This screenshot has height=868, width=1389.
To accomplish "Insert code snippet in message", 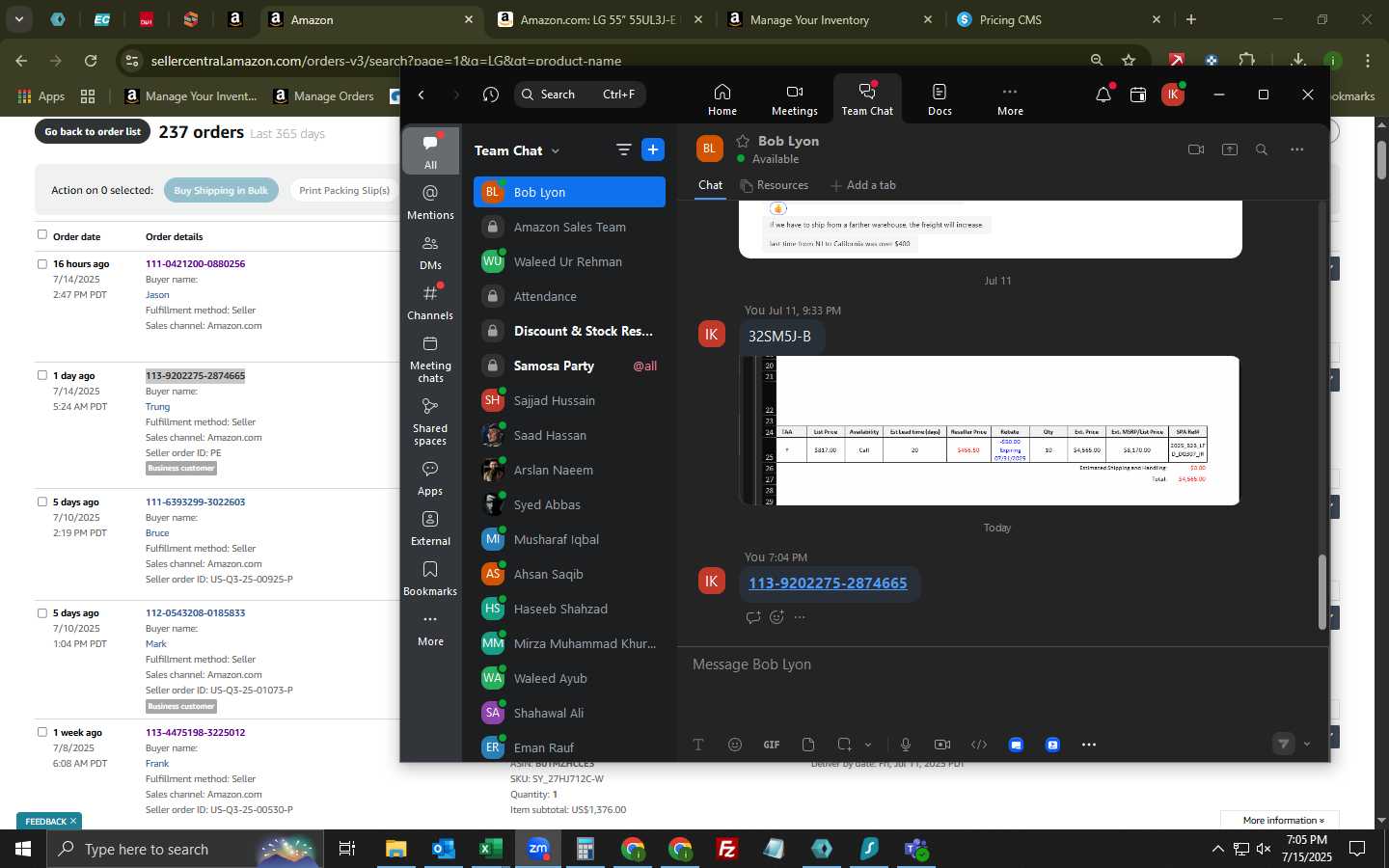I will pos(979,745).
